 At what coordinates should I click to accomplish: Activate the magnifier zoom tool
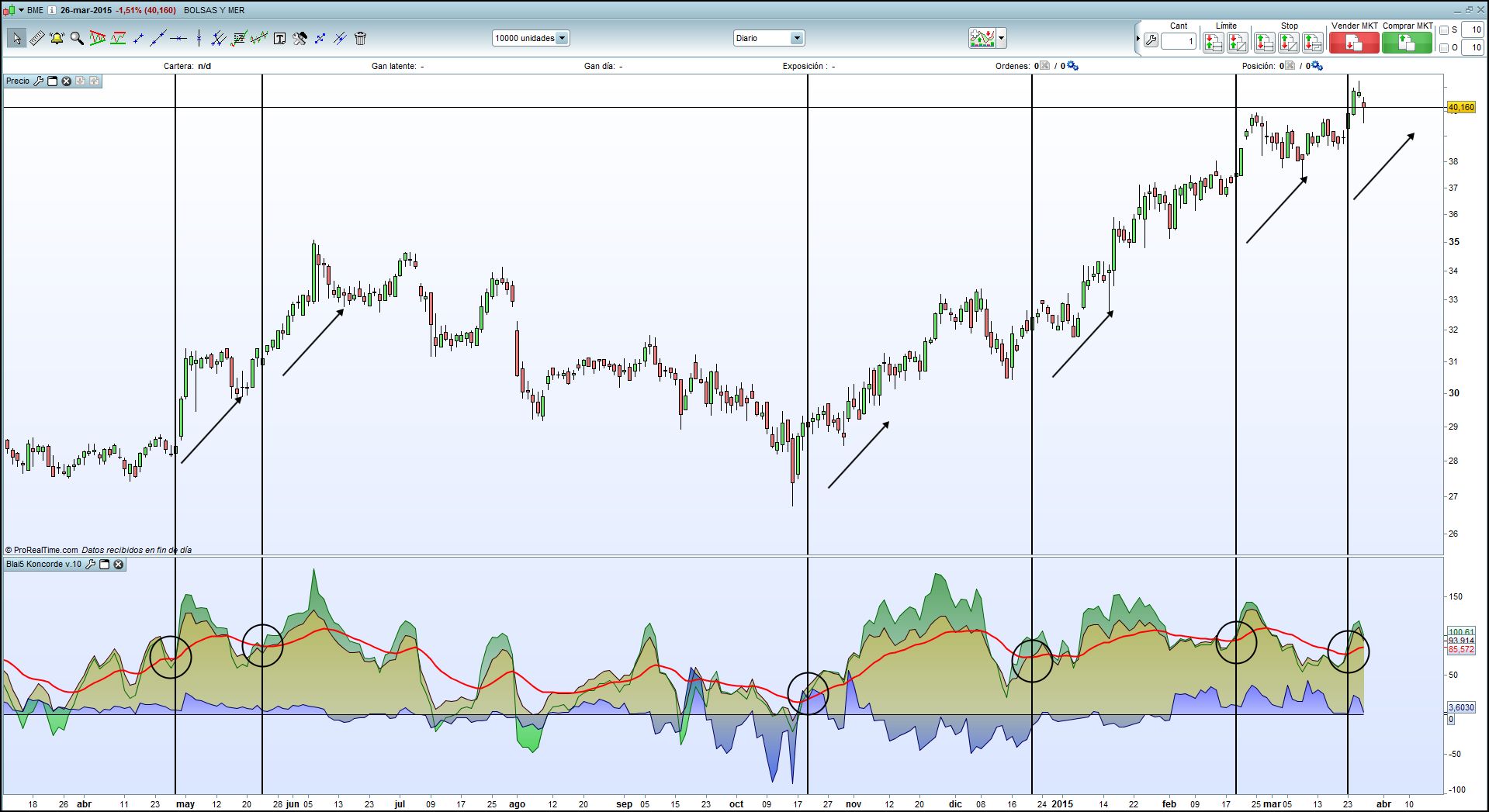(77, 38)
